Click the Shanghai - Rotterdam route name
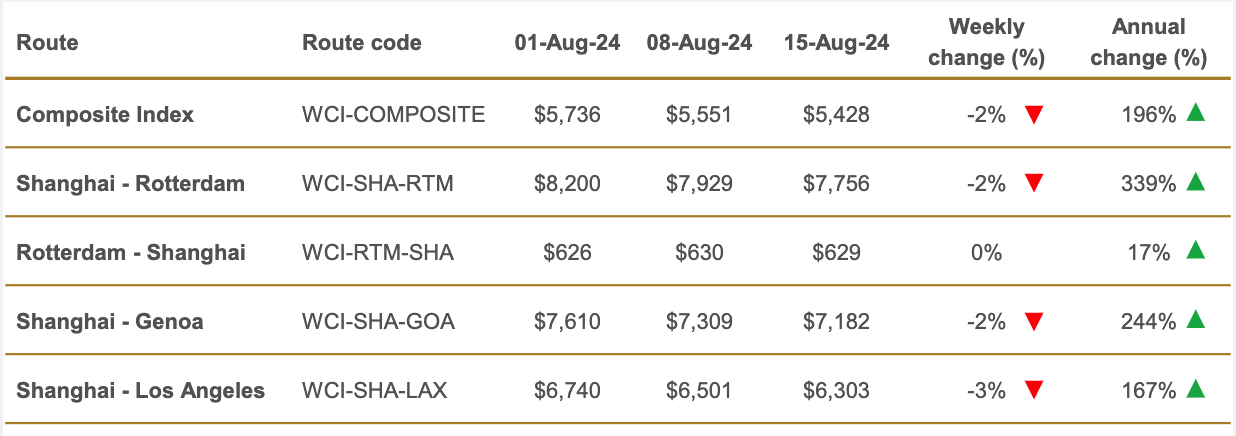 130,184
